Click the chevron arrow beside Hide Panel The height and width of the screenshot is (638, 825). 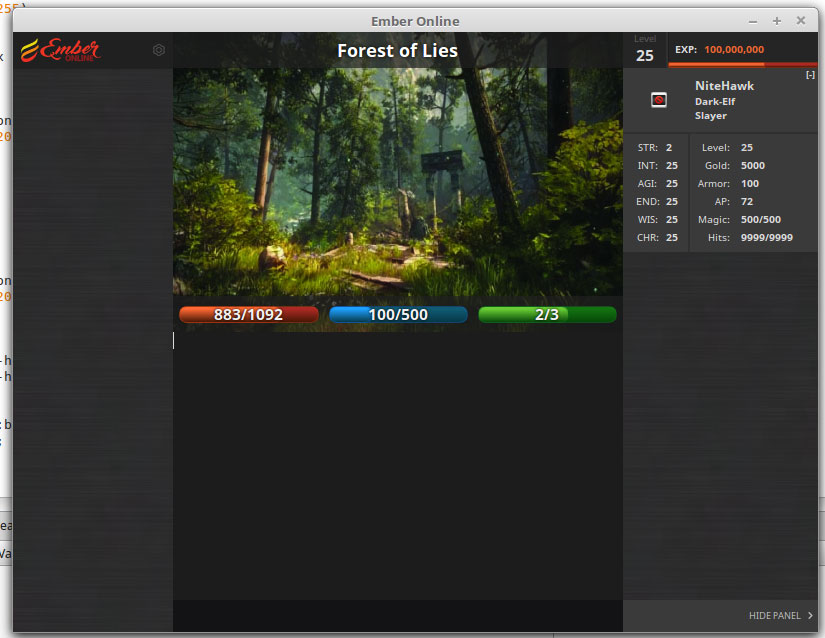click(810, 616)
